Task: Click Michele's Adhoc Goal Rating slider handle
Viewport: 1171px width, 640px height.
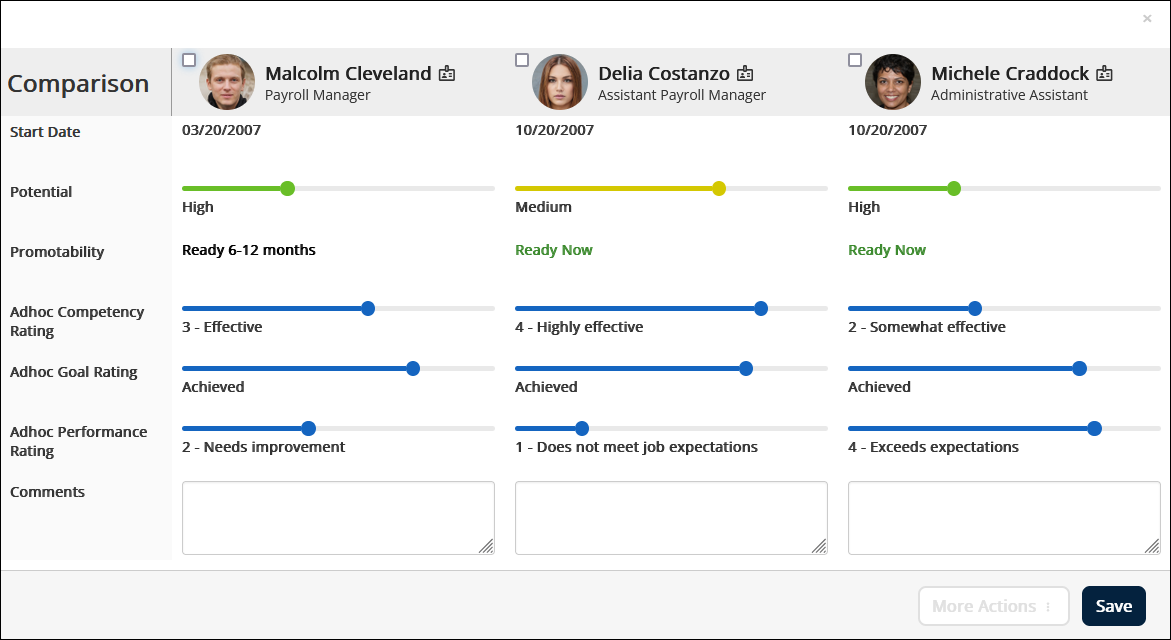Action: pos(1079,368)
